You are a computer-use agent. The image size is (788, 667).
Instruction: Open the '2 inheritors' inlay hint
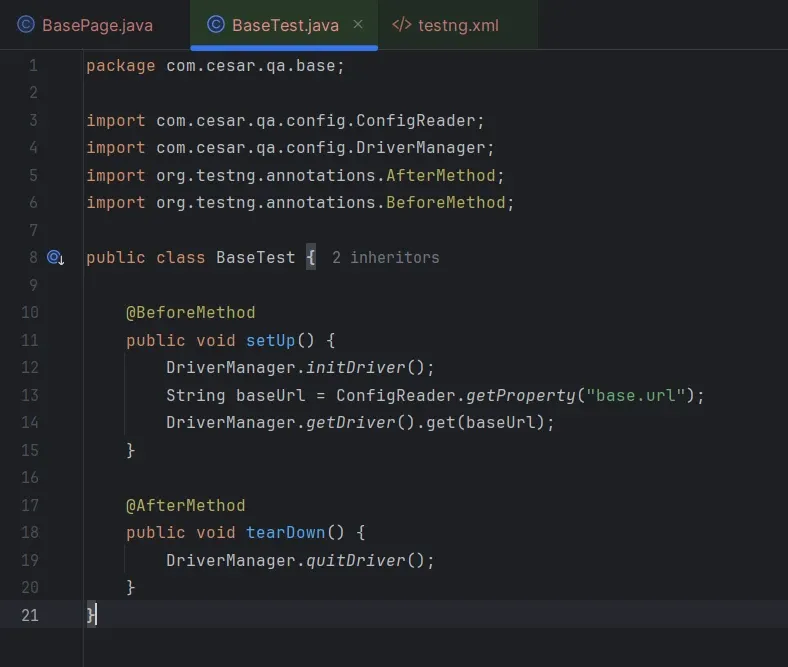pos(385,258)
